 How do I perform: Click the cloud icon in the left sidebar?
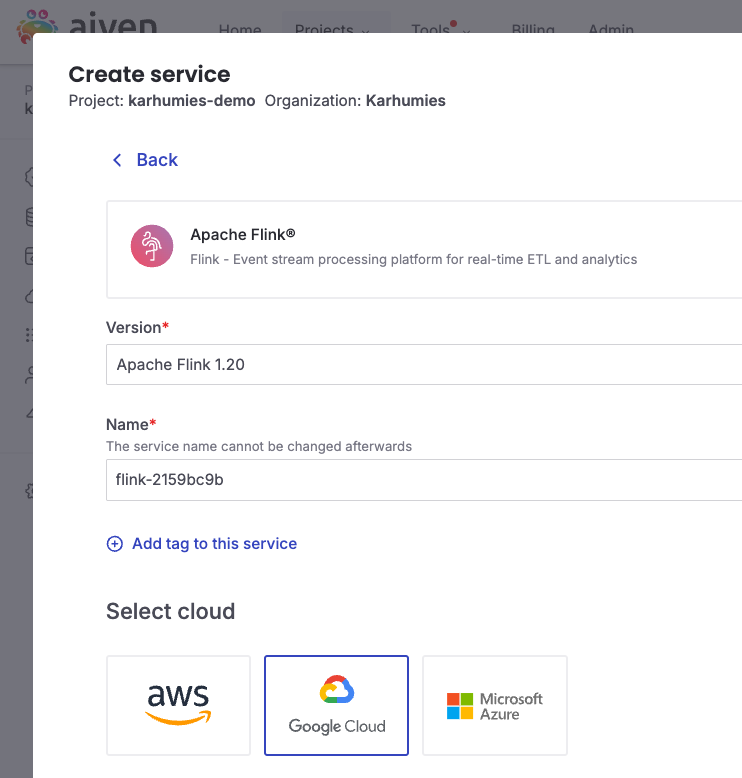(x=29, y=296)
